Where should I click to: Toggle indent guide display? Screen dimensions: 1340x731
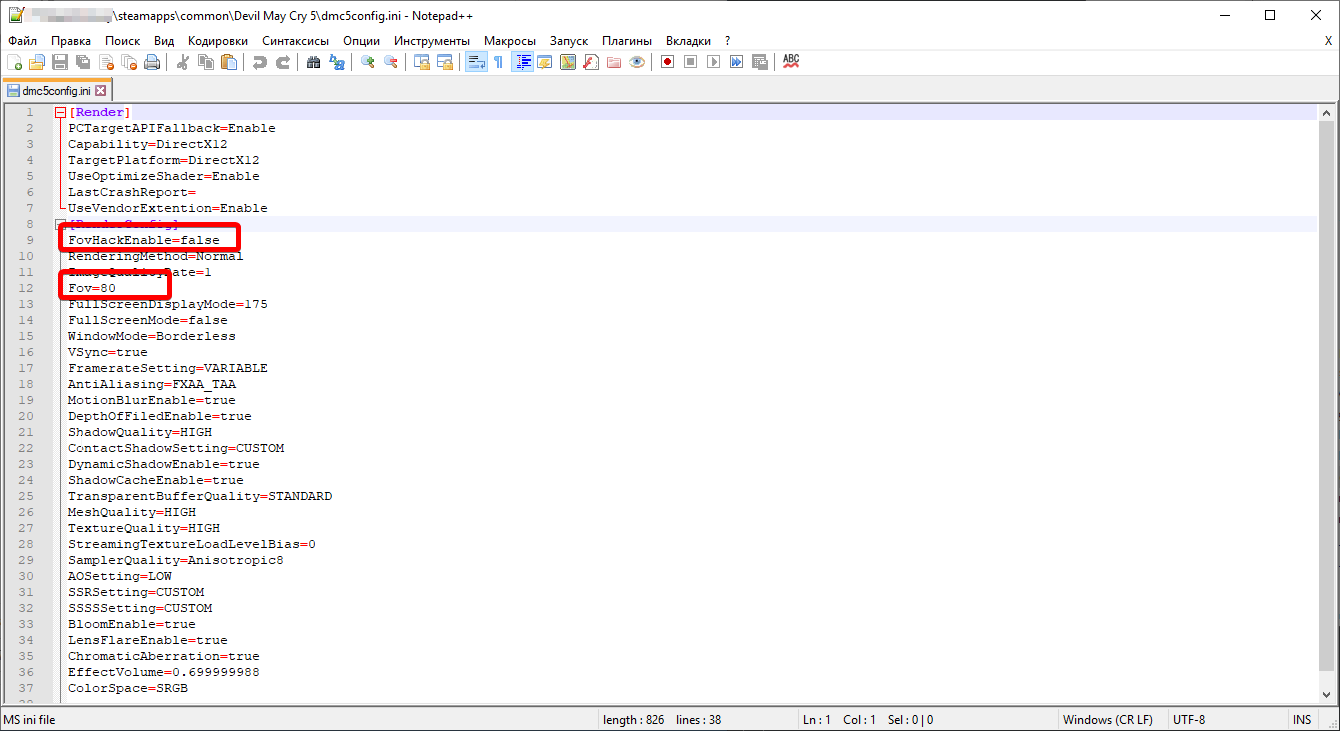click(522, 62)
